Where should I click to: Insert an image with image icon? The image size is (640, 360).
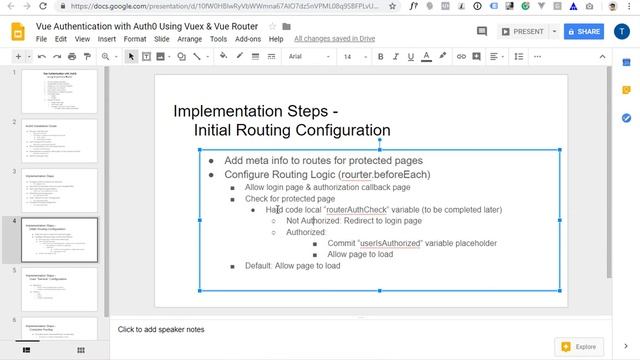click(160, 57)
